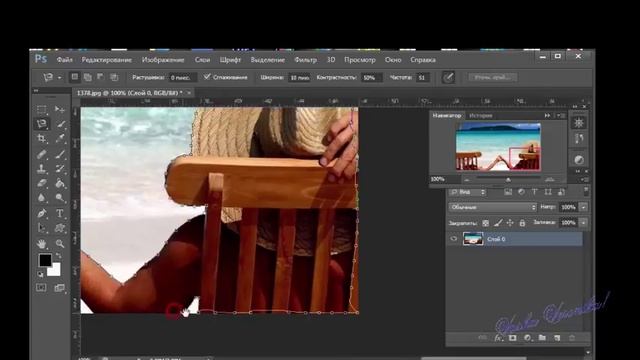Select the Type tool
The image size is (640, 360).
[x=60, y=213]
